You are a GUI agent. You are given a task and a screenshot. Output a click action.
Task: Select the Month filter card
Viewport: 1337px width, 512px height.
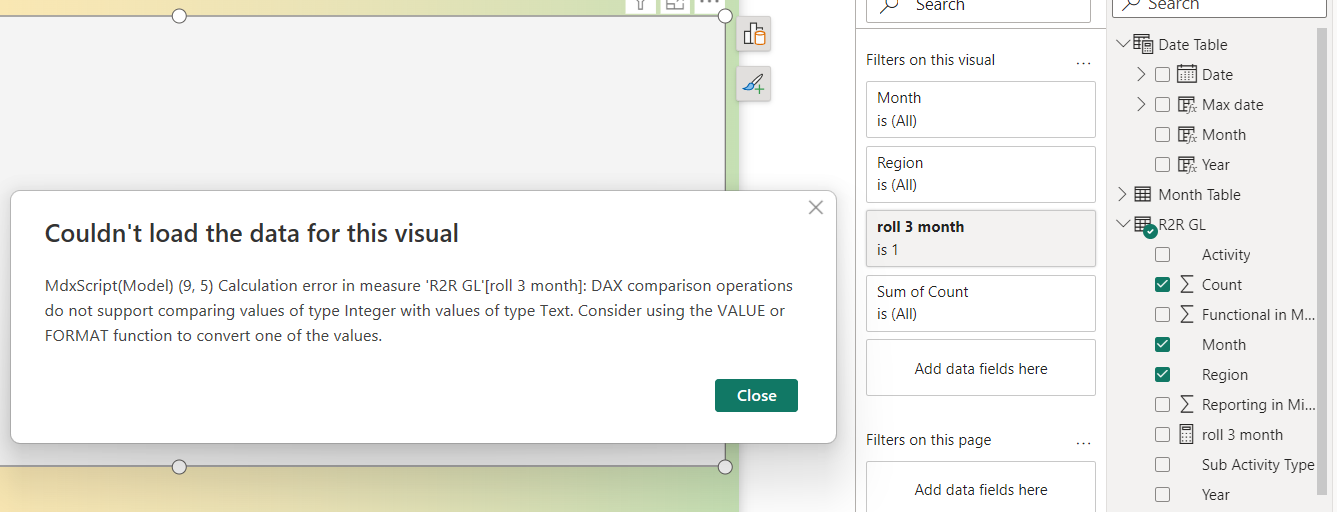(x=981, y=109)
